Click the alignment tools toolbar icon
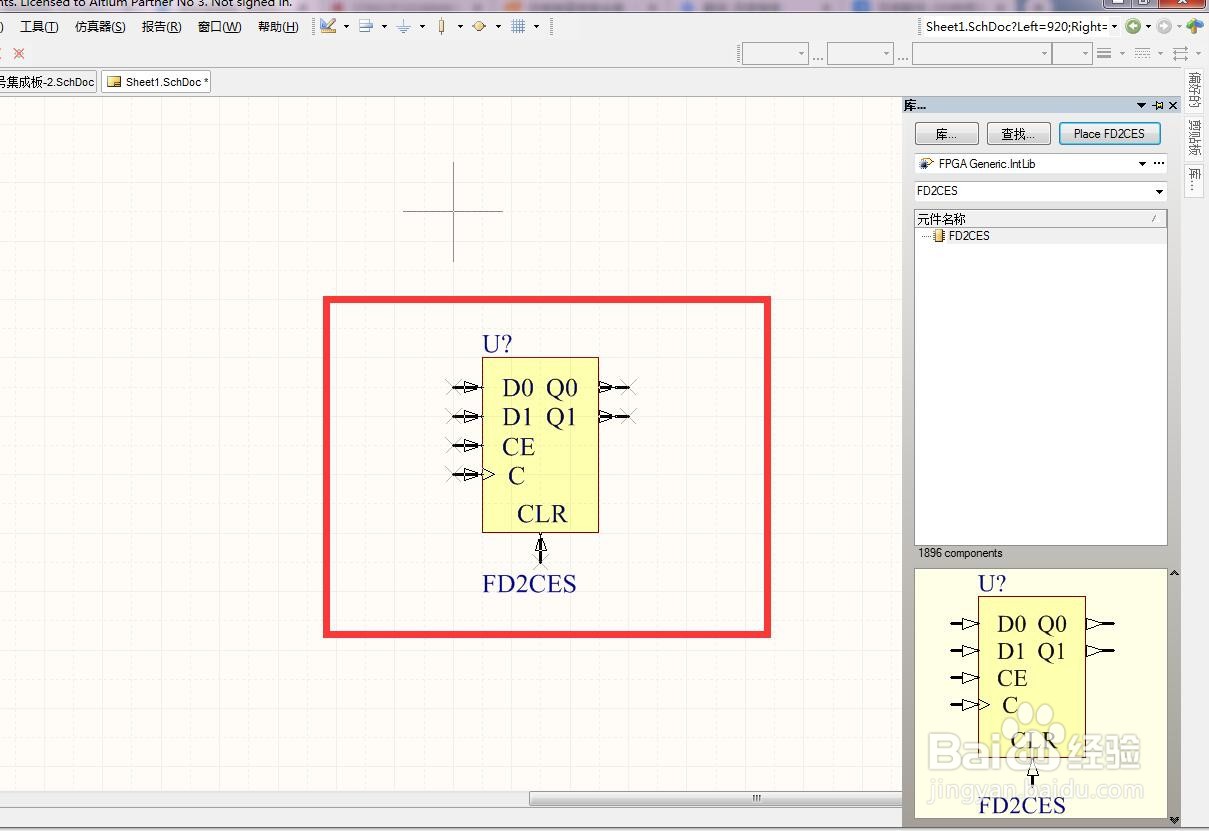 366,26
